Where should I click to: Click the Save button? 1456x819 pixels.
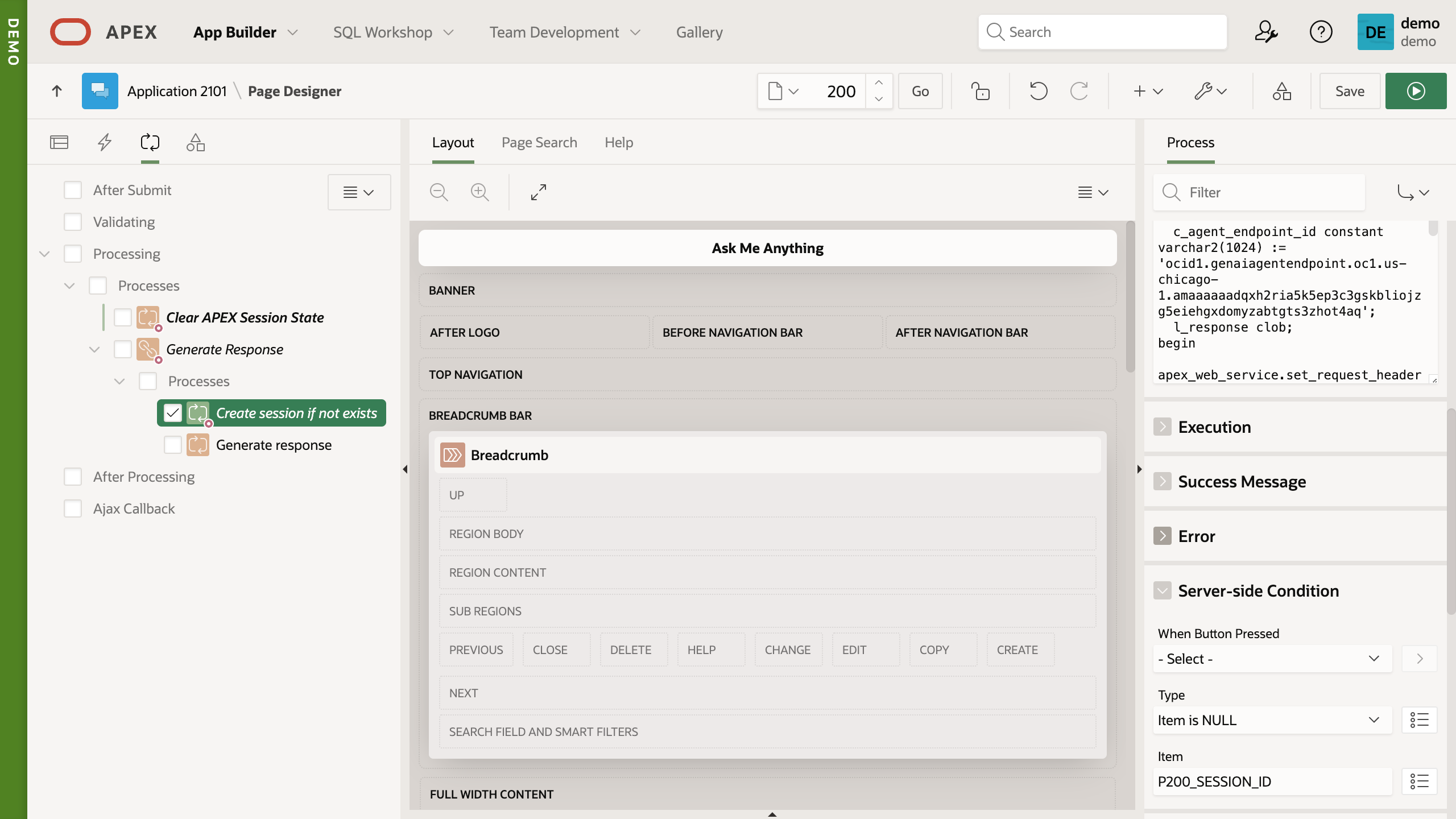(x=1349, y=91)
